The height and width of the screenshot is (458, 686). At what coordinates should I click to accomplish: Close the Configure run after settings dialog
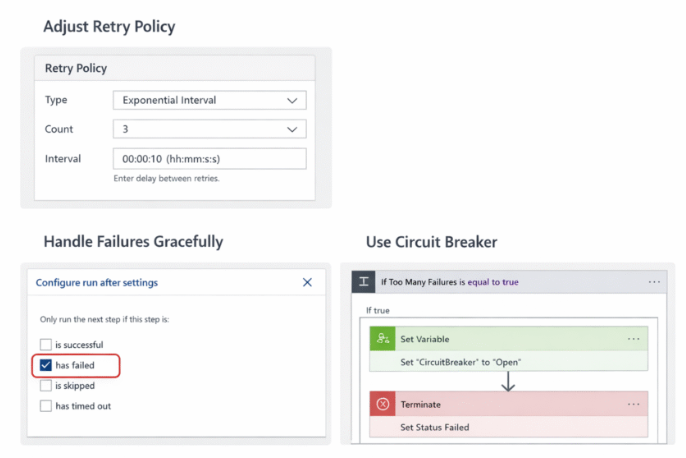(307, 283)
